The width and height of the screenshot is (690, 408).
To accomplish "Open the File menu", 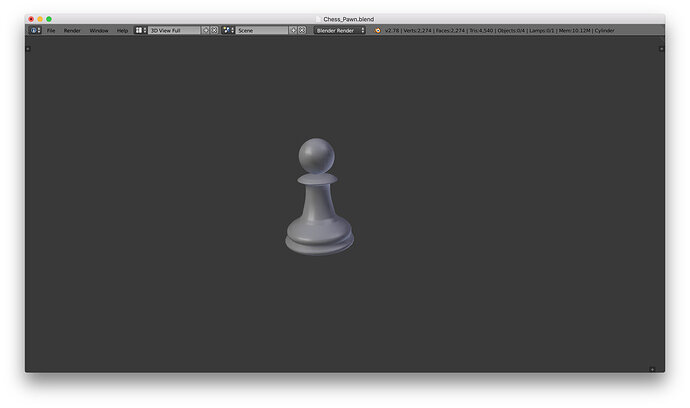I will click(51, 30).
